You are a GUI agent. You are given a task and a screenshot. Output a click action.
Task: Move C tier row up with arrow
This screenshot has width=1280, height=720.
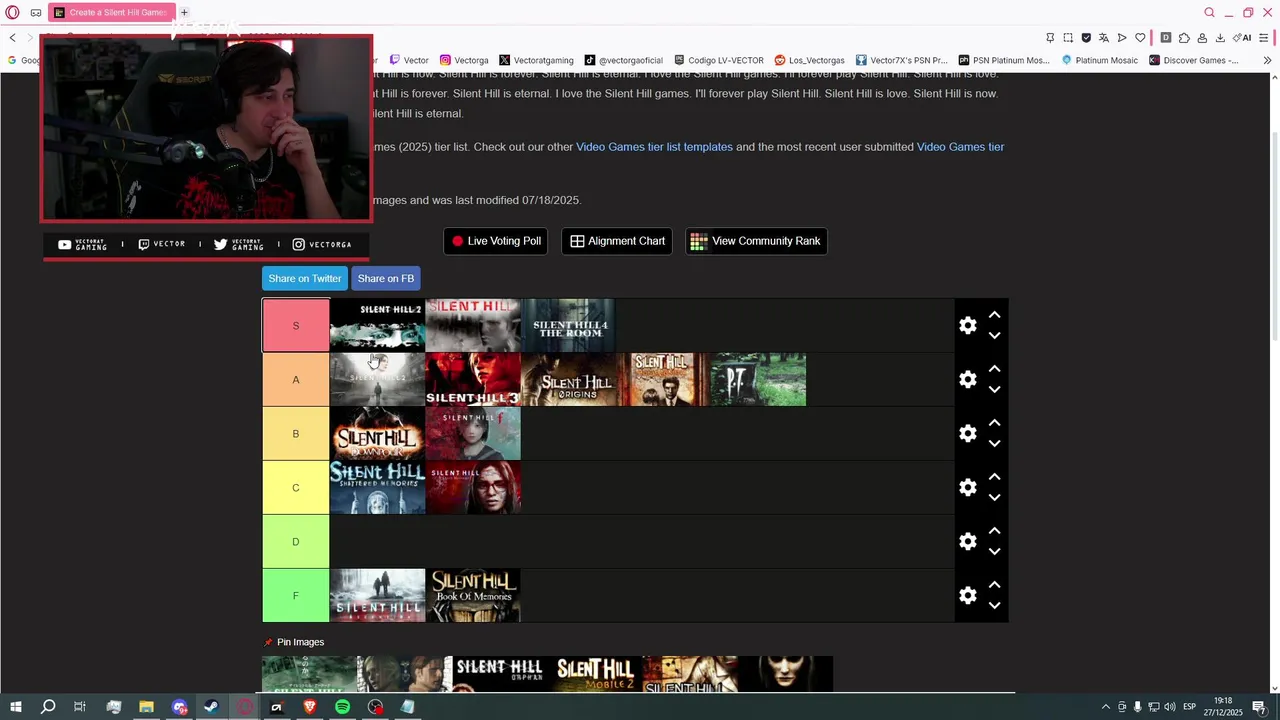click(994, 477)
